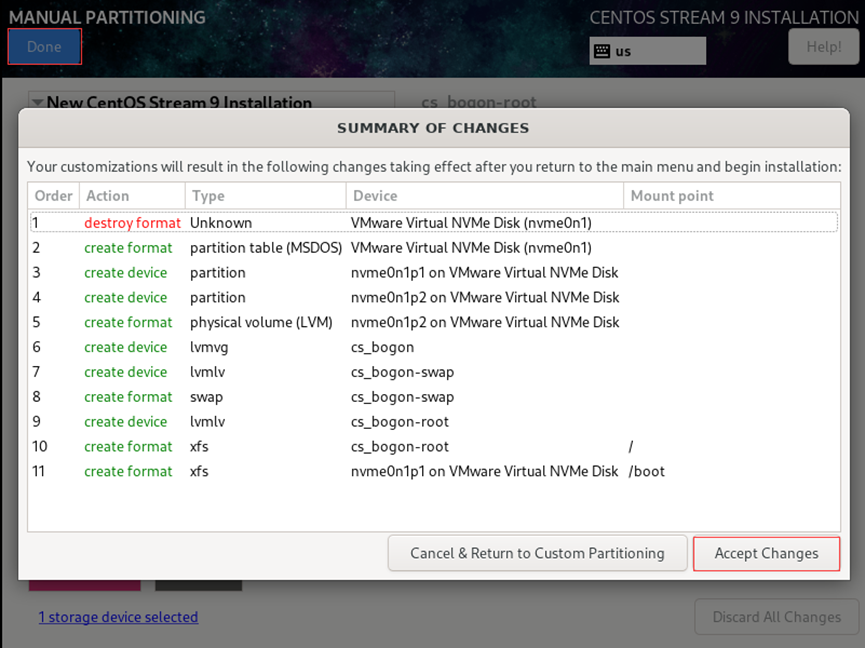Screen dimensions: 865x648
Task: Select the lvmvg cs_bogon row
Action: (x=434, y=347)
